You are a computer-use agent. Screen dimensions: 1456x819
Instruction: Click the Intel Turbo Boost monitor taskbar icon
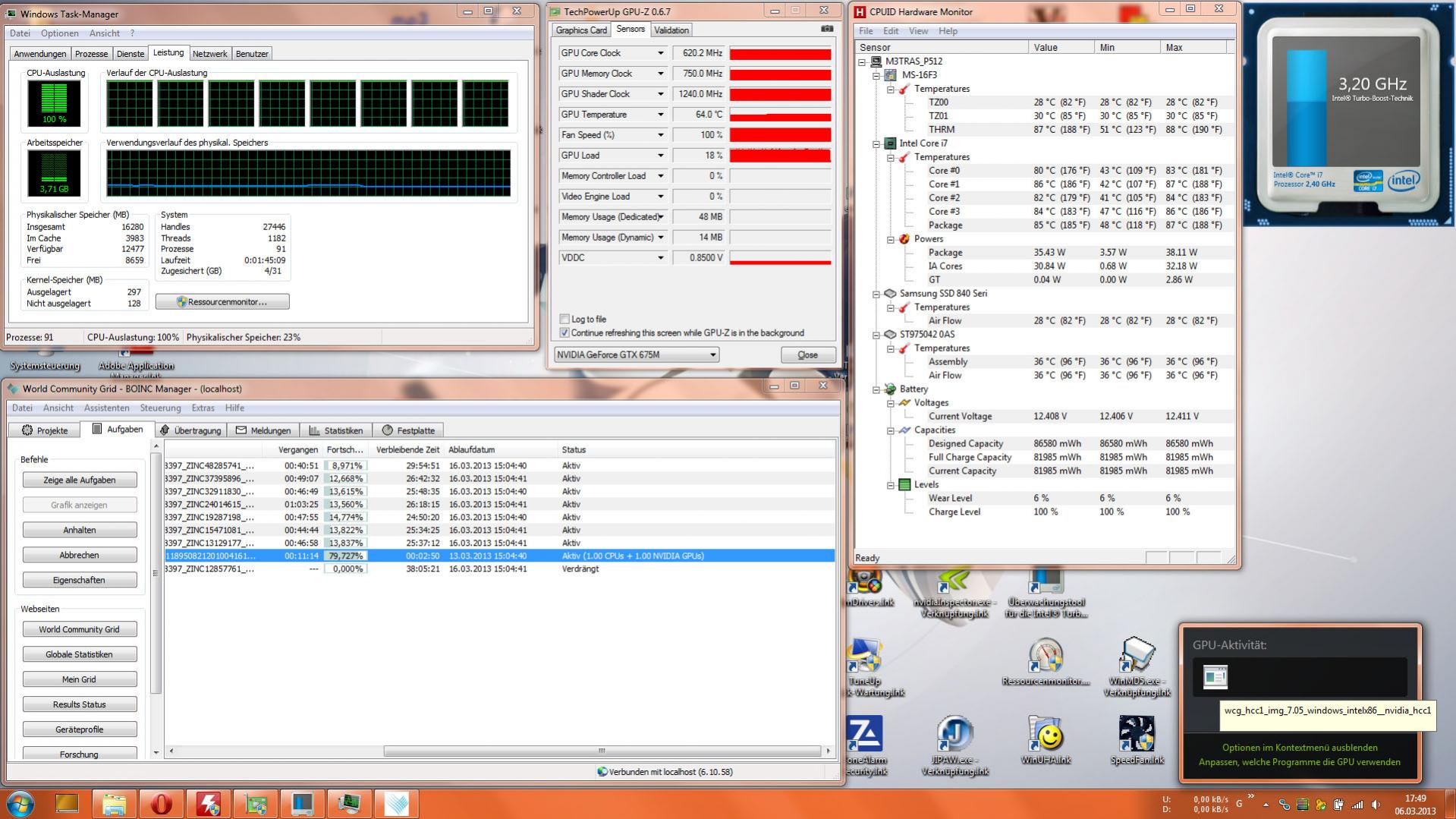point(302,804)
